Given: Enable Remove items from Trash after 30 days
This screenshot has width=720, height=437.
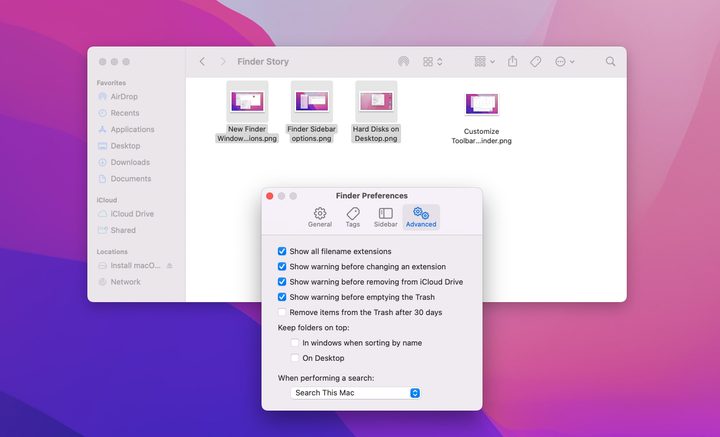Looking at the screenshot, I should [x=282, y=312].
